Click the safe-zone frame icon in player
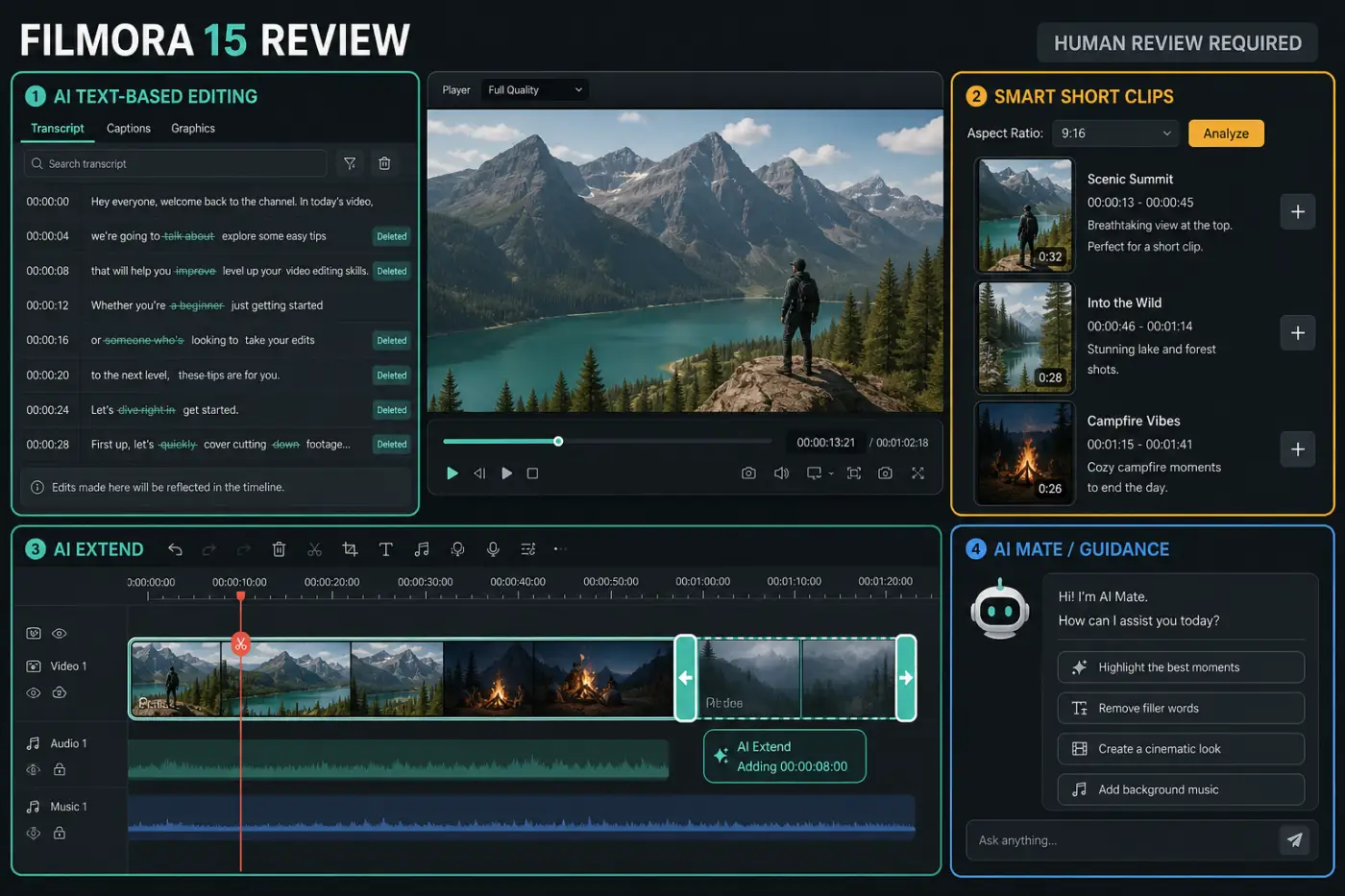The width and height of the screenshot is (1345, 896). pos(853,473)
